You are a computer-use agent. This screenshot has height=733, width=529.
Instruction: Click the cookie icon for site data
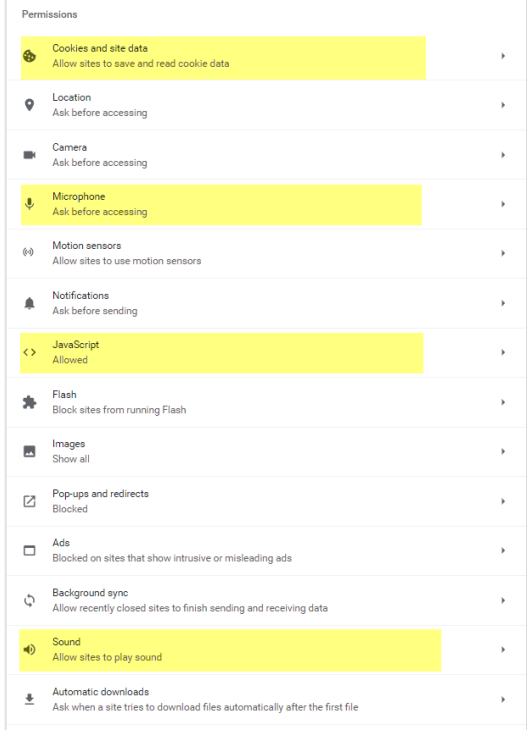click(29, 56)
